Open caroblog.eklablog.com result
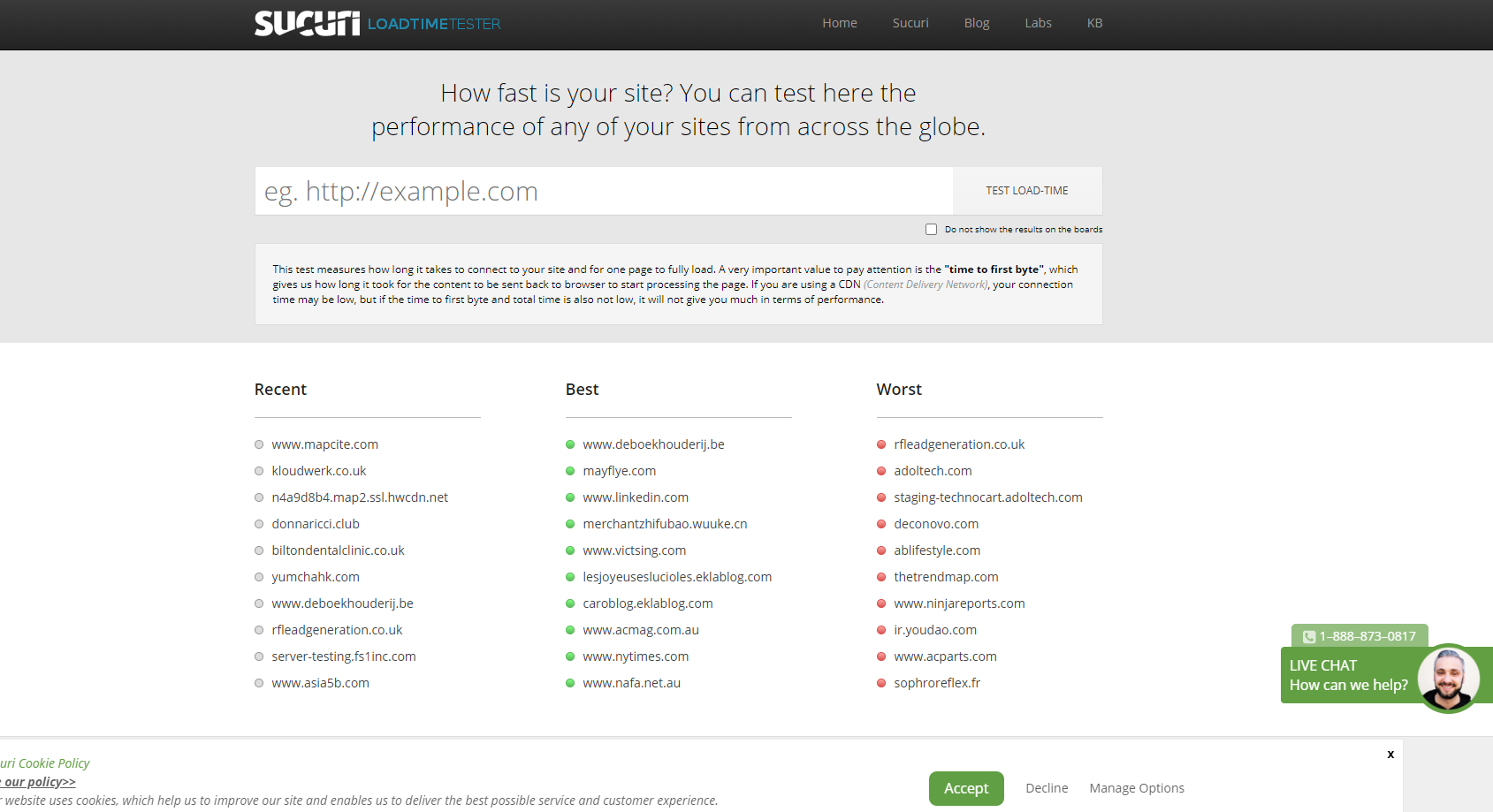Viewport: 1493px width, 812px height. point(647,603)
